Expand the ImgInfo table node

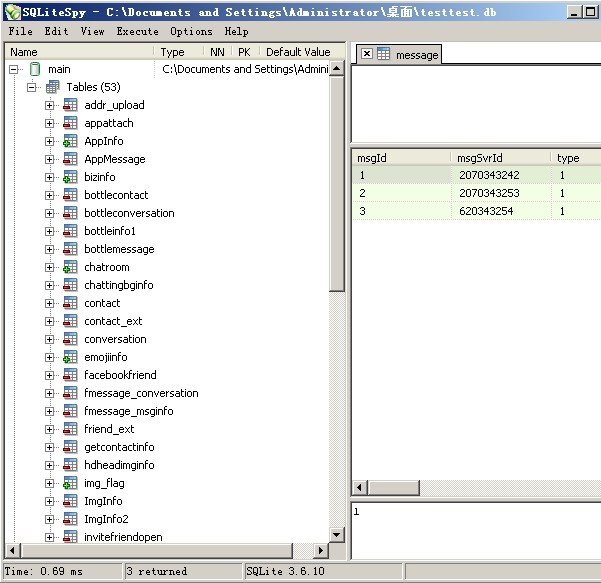click(x=49, y=501)
